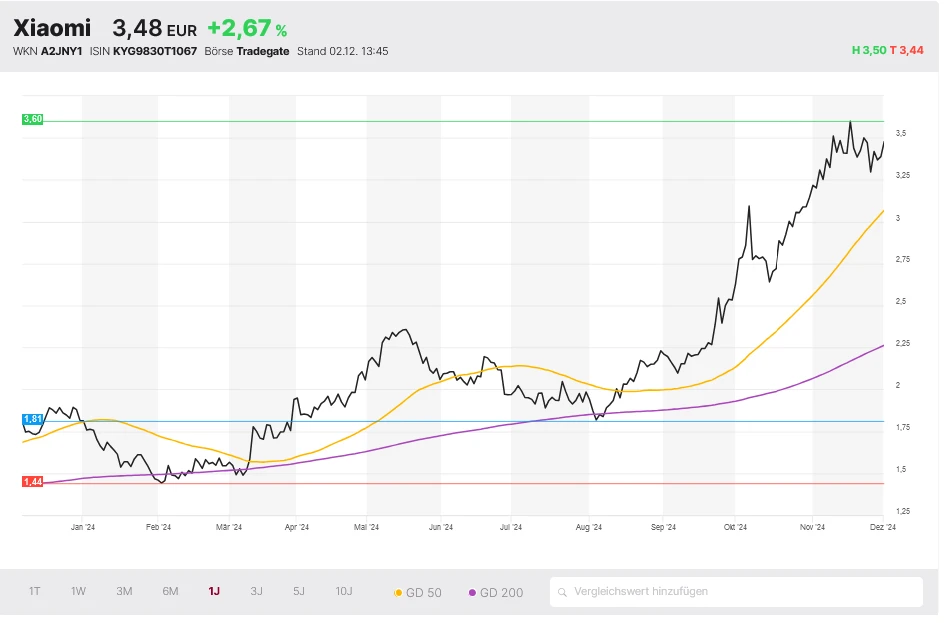Click the Vergleichswert hinzufügen input field
The height and width of the screenshot is (623, 944).
coord(740,592)
